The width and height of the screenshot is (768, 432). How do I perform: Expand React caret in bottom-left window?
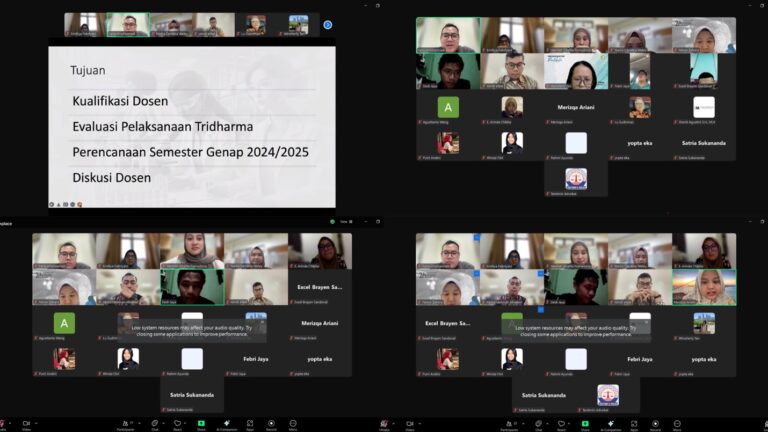[x=186, y=423]
